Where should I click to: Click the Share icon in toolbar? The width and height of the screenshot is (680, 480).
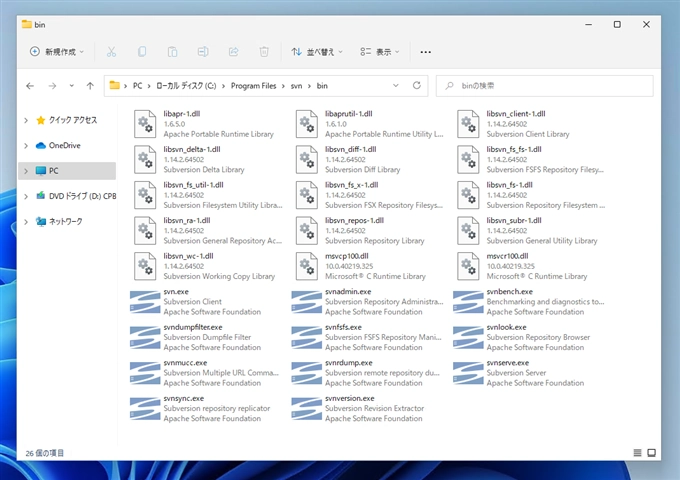(x=234, y=51)
